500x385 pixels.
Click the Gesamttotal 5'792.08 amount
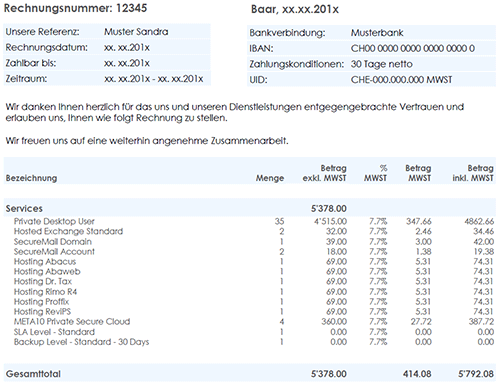[476, 374]
